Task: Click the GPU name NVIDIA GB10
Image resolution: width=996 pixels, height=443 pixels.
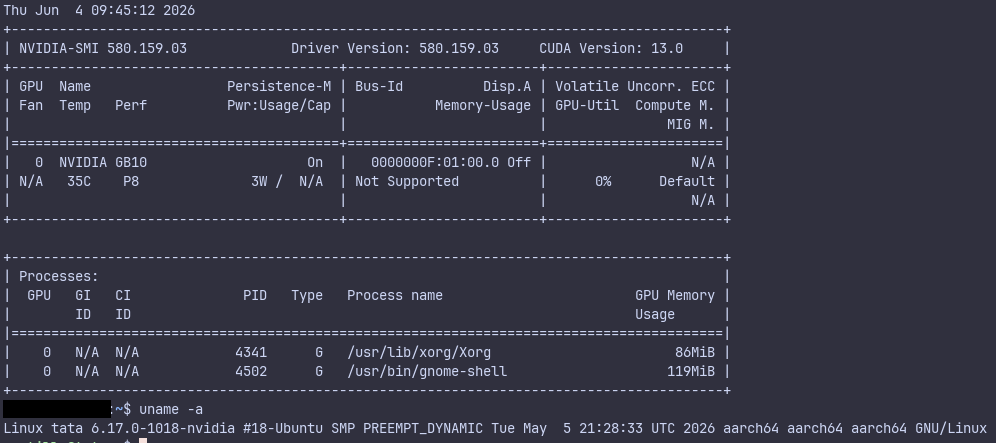Action: pyautogui.click(x=103, y=163)
